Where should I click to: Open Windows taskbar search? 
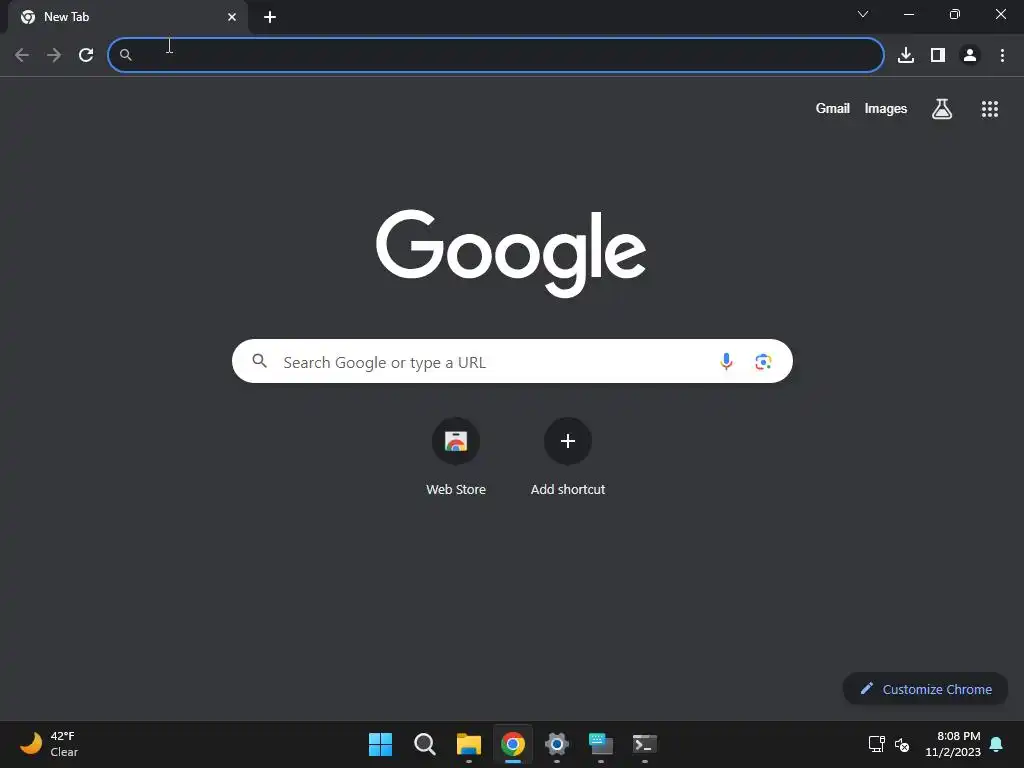click(424, 744)
